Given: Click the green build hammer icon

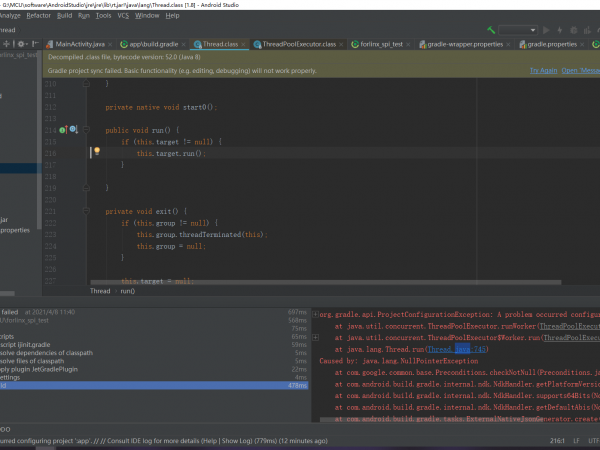Looking at the screenshot, I should tap(490, 31).
